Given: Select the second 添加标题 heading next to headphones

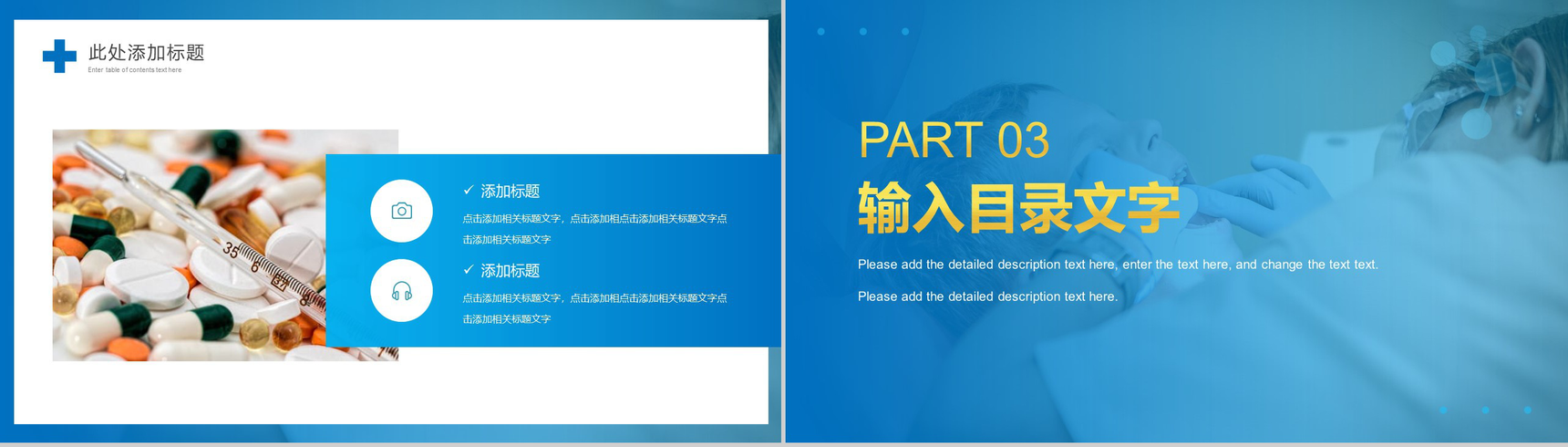Looking at the screenshot, I should pyautogui.click(x=510, y=271).
